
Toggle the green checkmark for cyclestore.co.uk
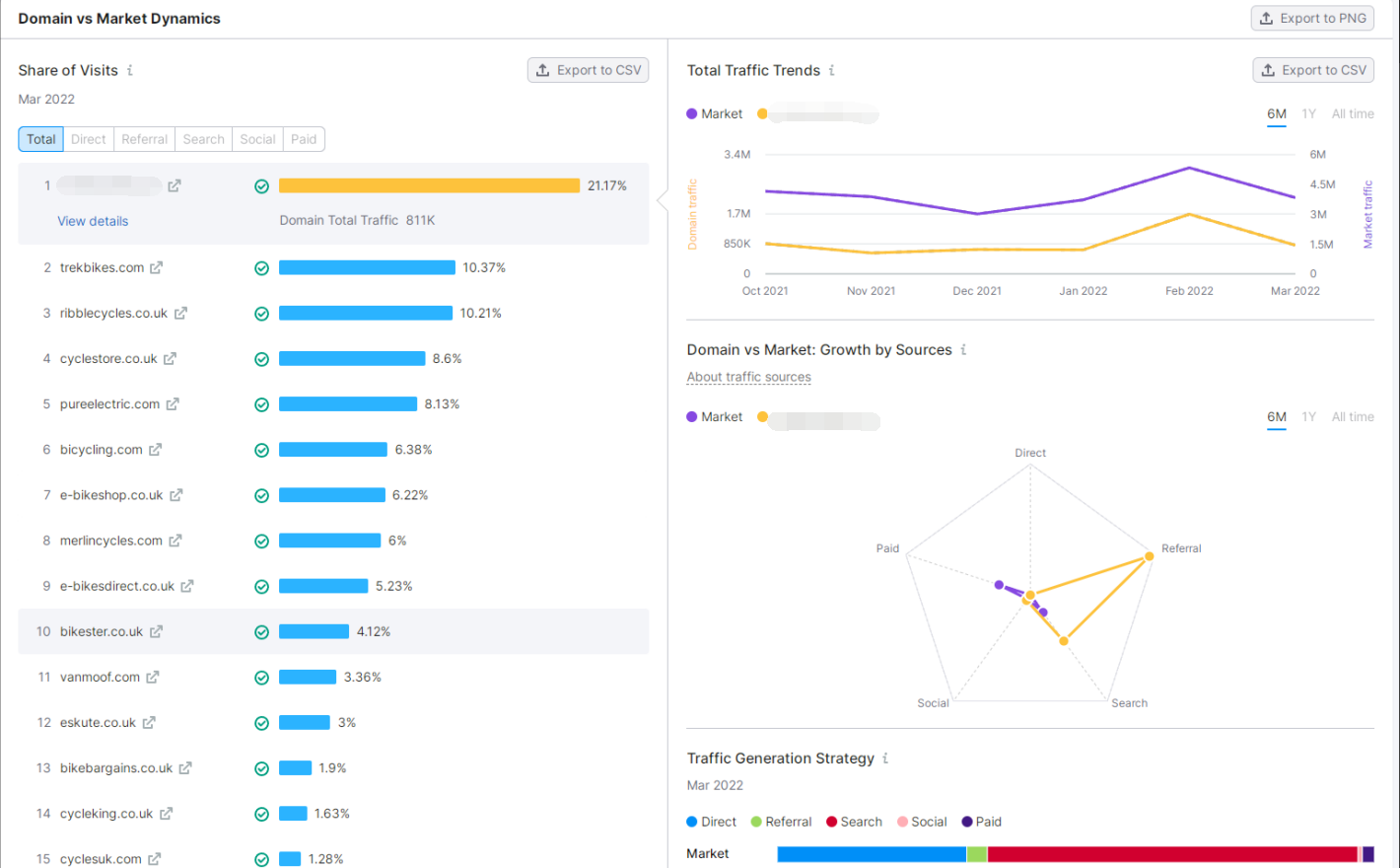pos(261,359)
